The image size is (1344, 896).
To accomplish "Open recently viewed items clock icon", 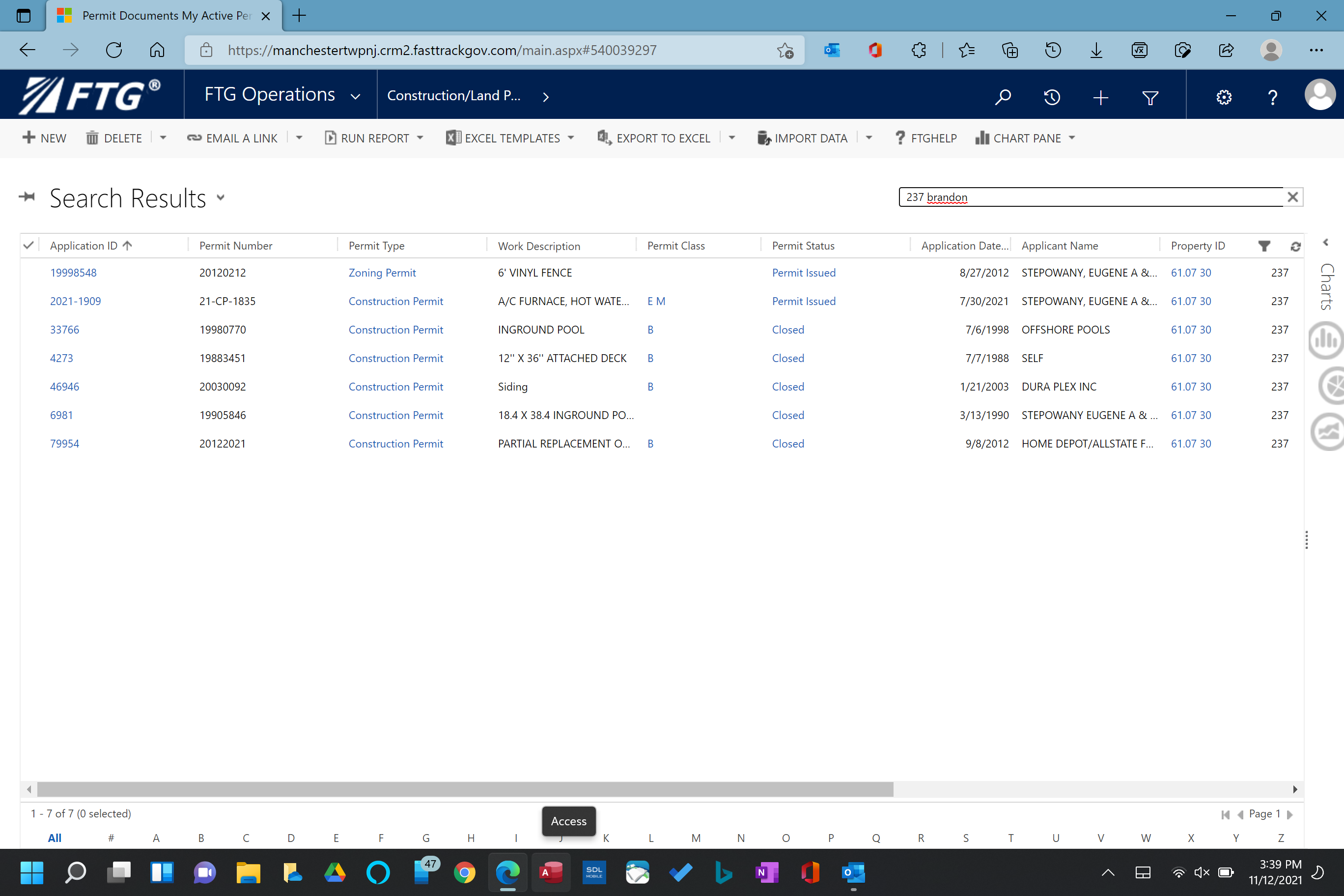I will coord(1051,97).
